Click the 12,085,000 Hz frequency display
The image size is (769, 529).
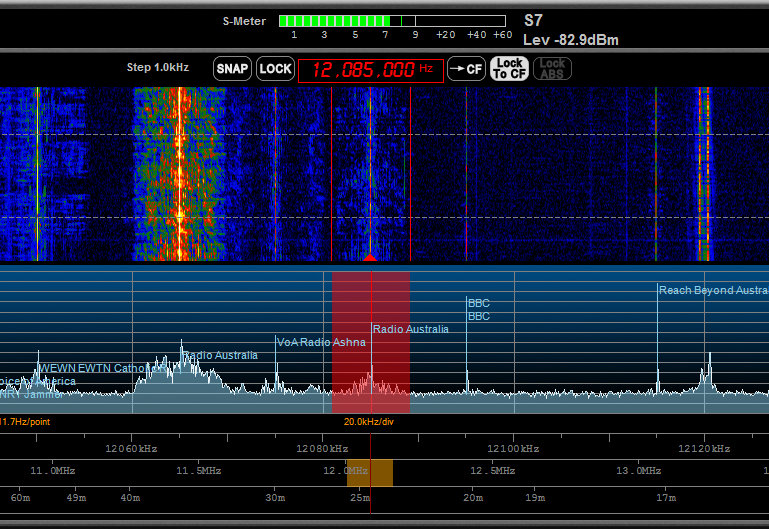click(371, 71)
